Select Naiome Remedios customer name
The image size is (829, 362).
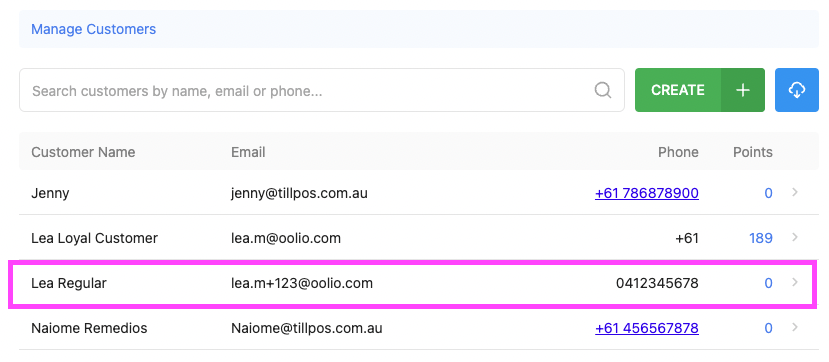(89, 328)
